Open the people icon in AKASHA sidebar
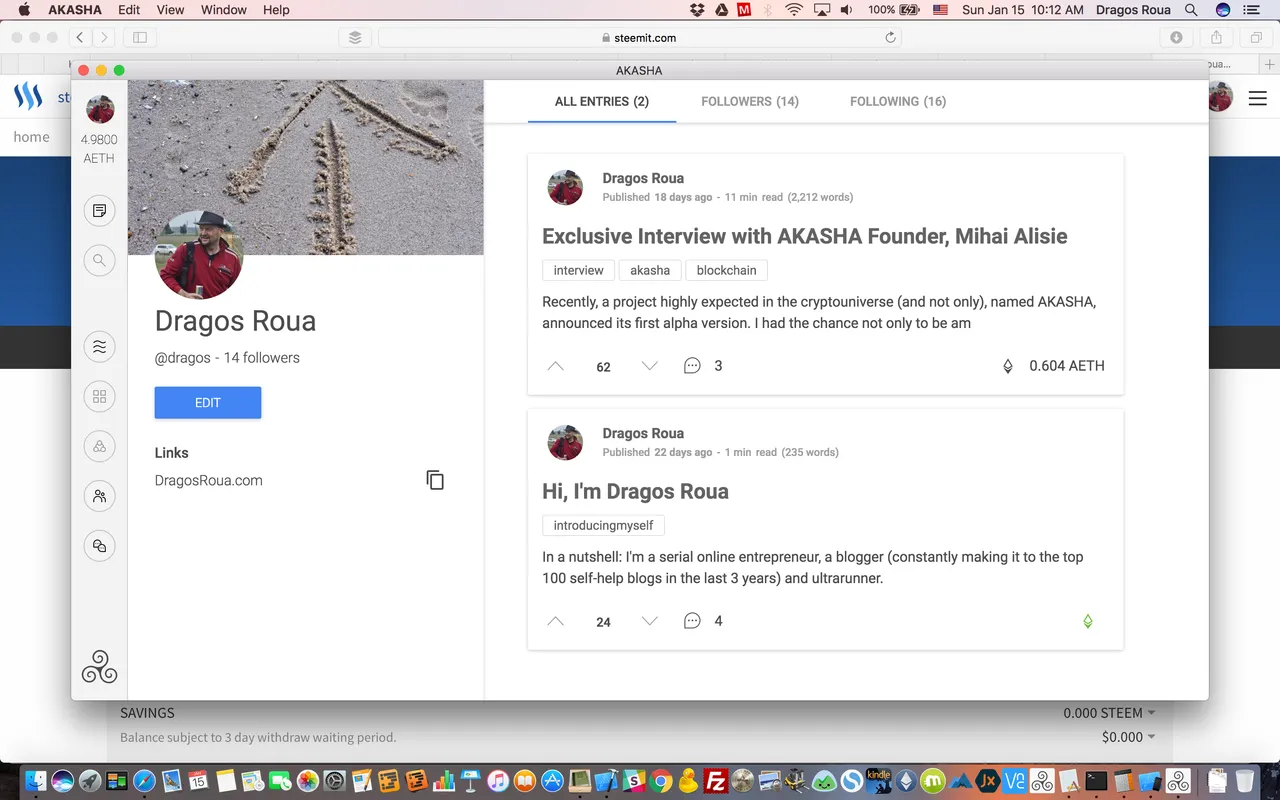Screen dimensions: 1280x800 tap(99, 496)
